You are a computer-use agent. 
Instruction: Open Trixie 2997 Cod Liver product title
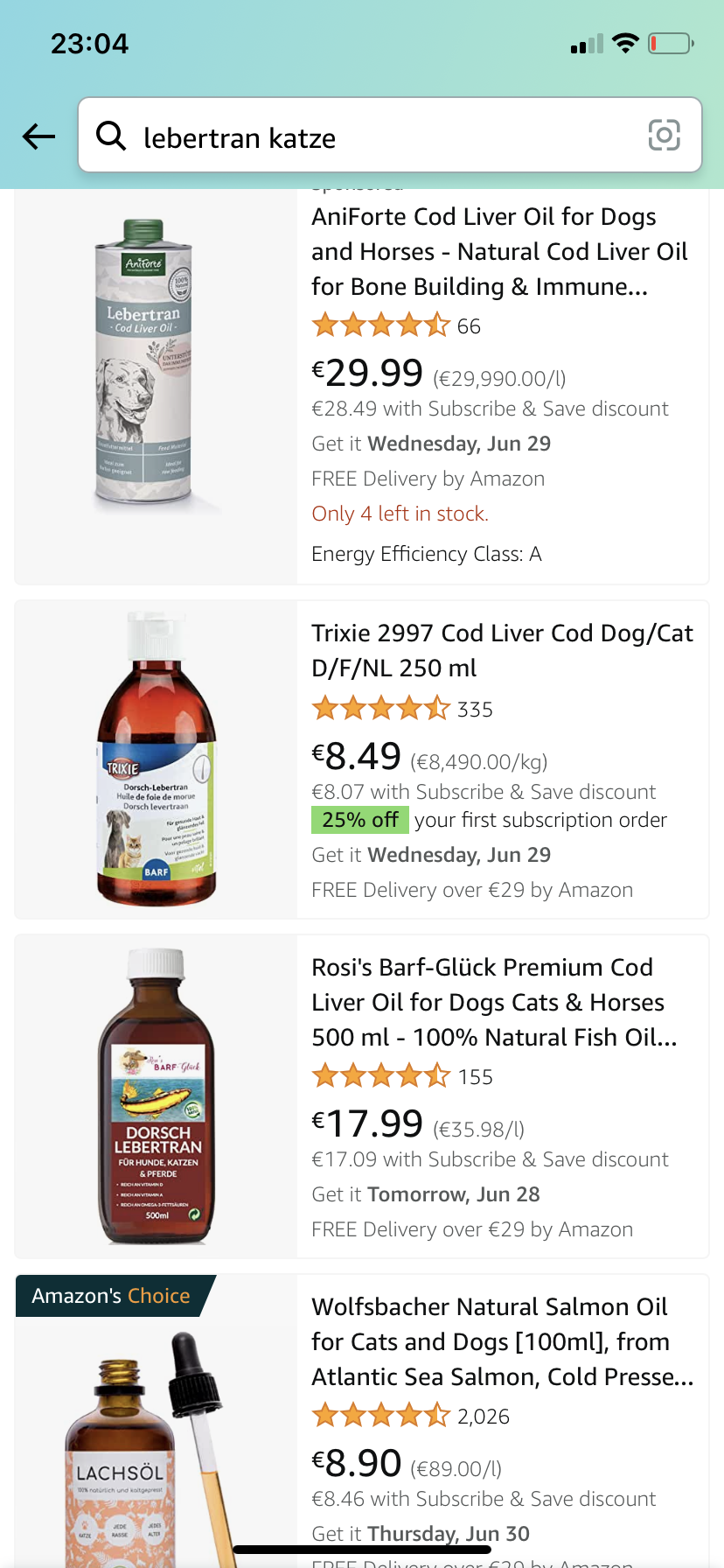[x=502, y=650]
